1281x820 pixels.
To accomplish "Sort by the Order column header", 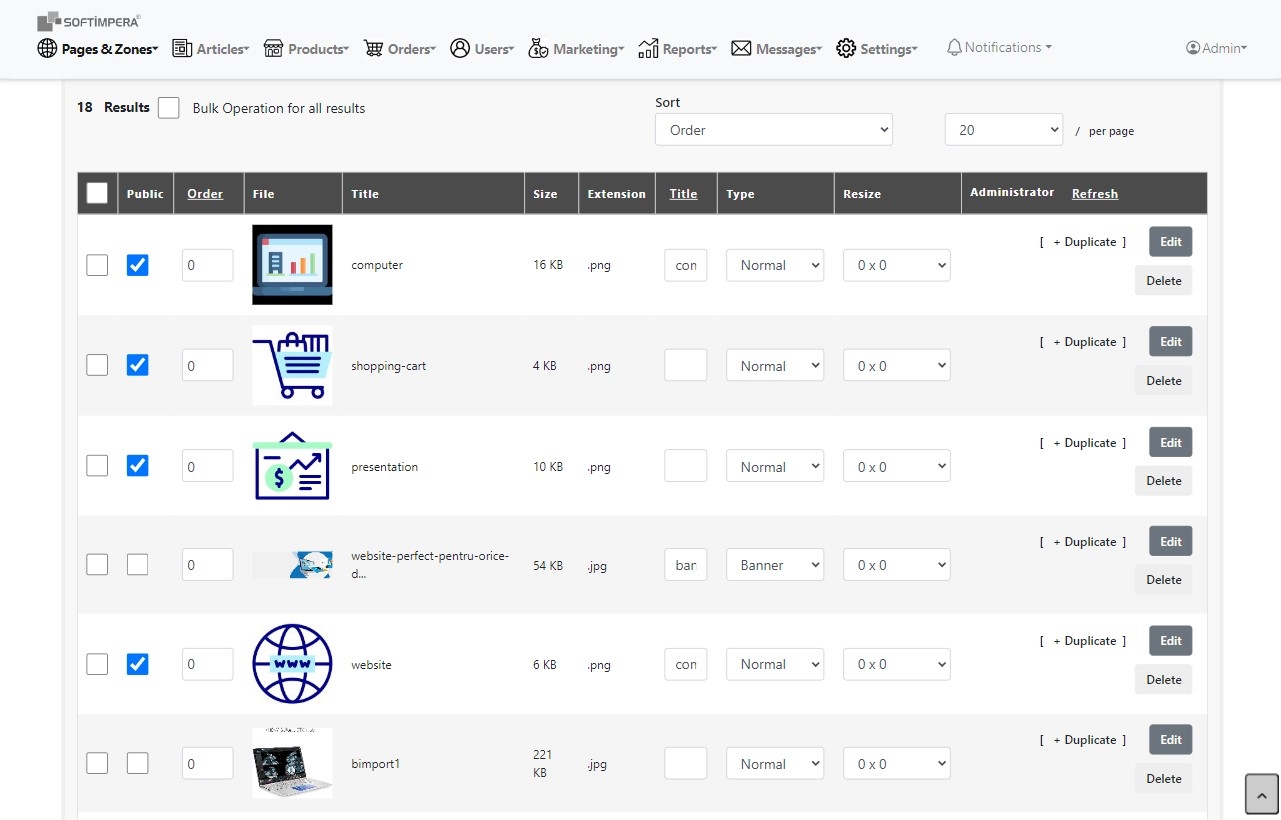I will click(205, 193).
